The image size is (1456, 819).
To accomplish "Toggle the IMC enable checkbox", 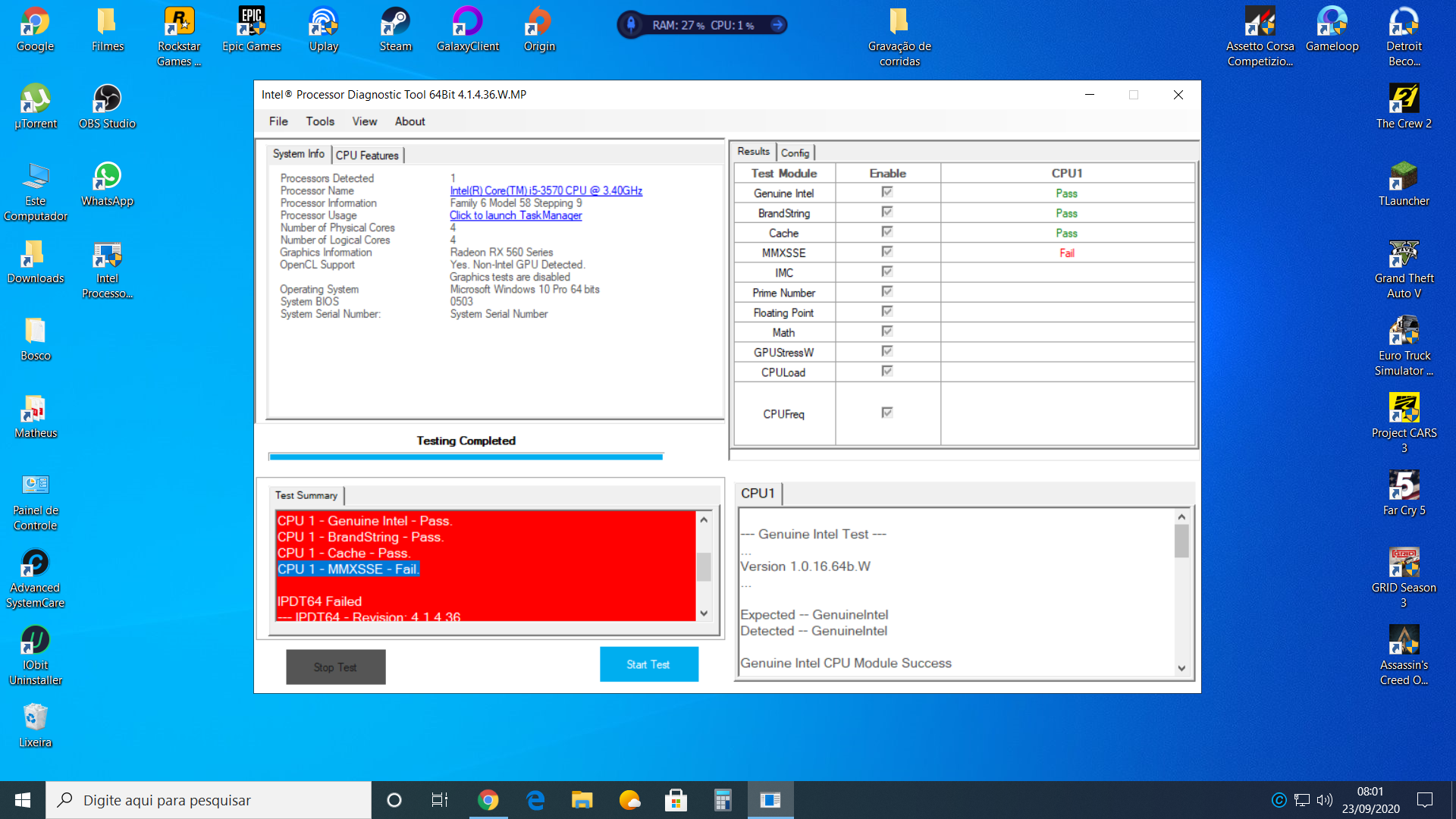I will point(886,271).
